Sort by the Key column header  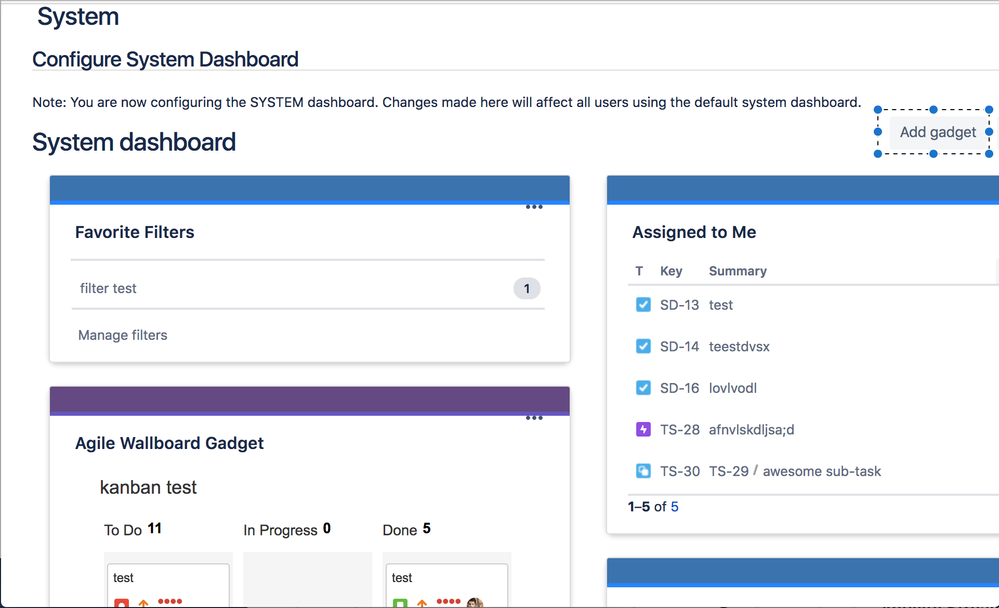670,271
